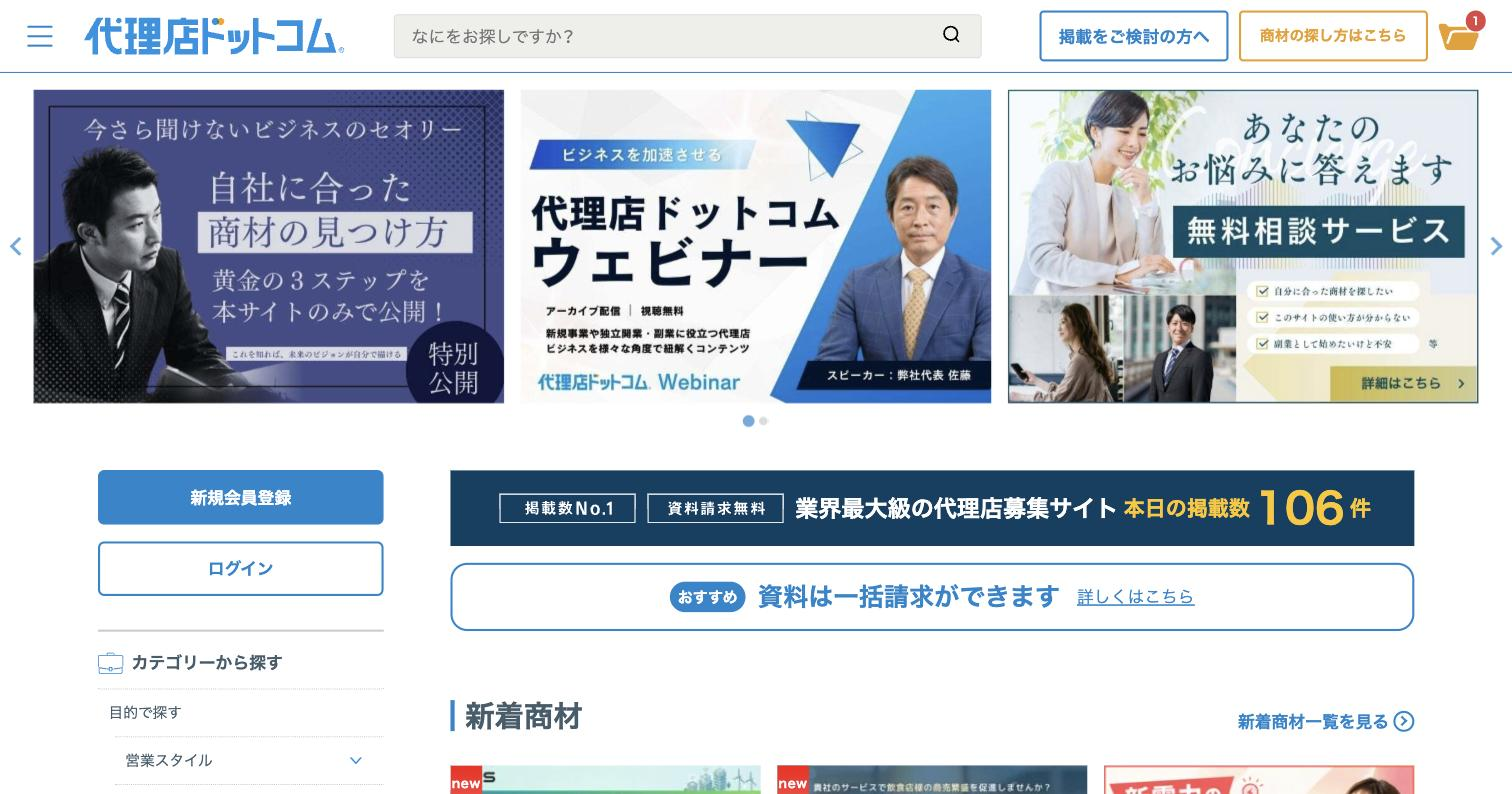
Task: Open the third new product card
Action: [1259, 780]
